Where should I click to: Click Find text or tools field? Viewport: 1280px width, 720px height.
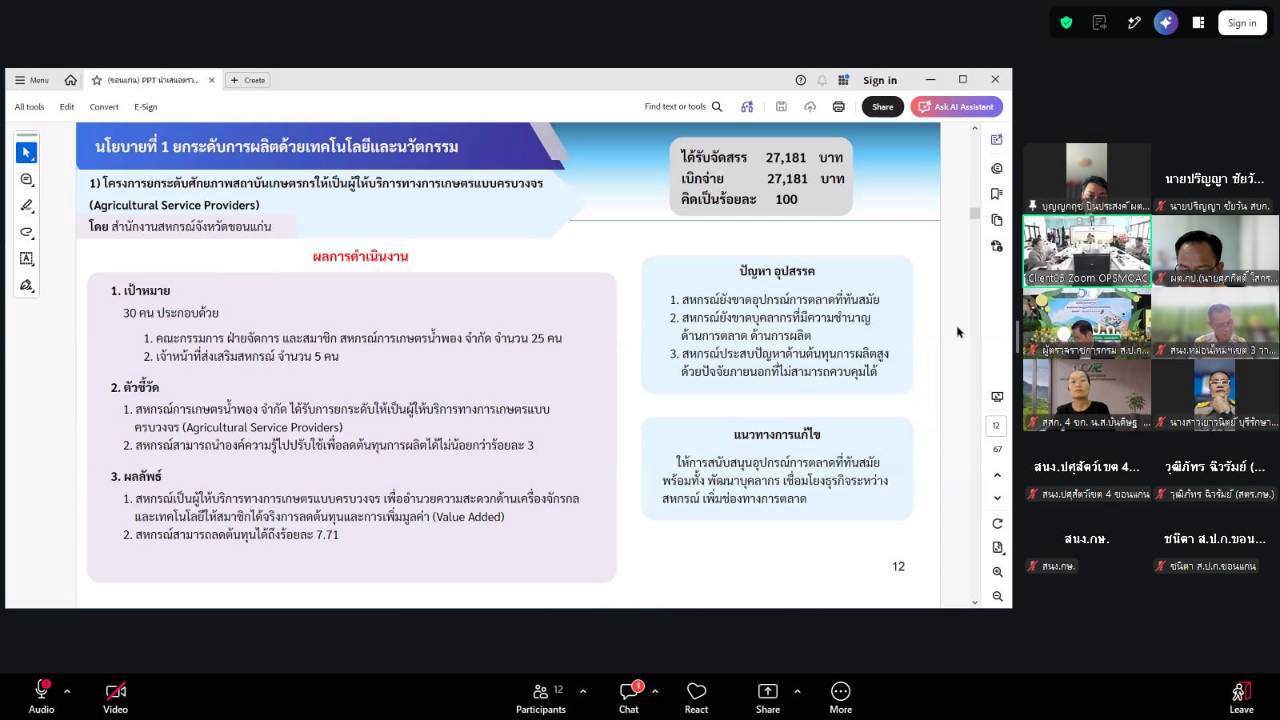coord(683,107)
